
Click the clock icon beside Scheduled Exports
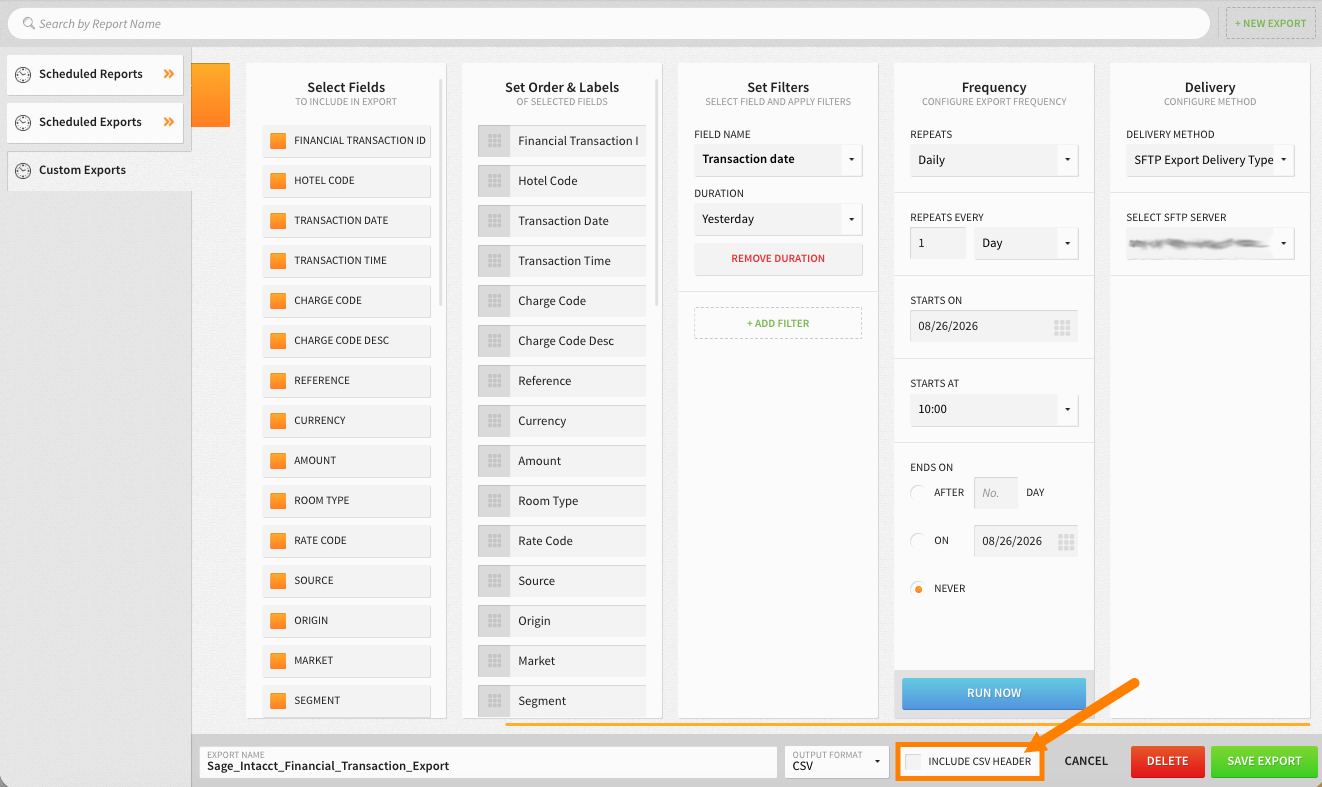[23, 122]
